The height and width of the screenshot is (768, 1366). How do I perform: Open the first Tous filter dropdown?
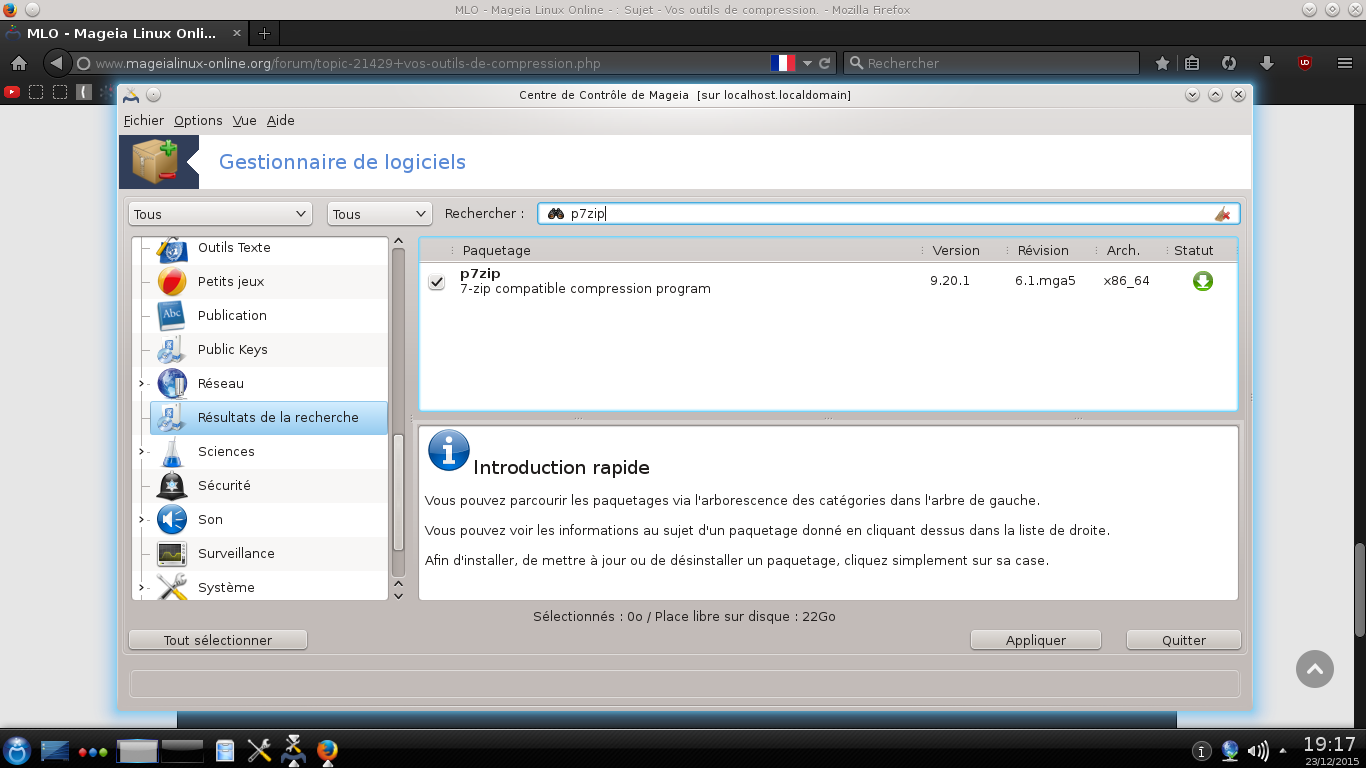click(x=220, y=214)
